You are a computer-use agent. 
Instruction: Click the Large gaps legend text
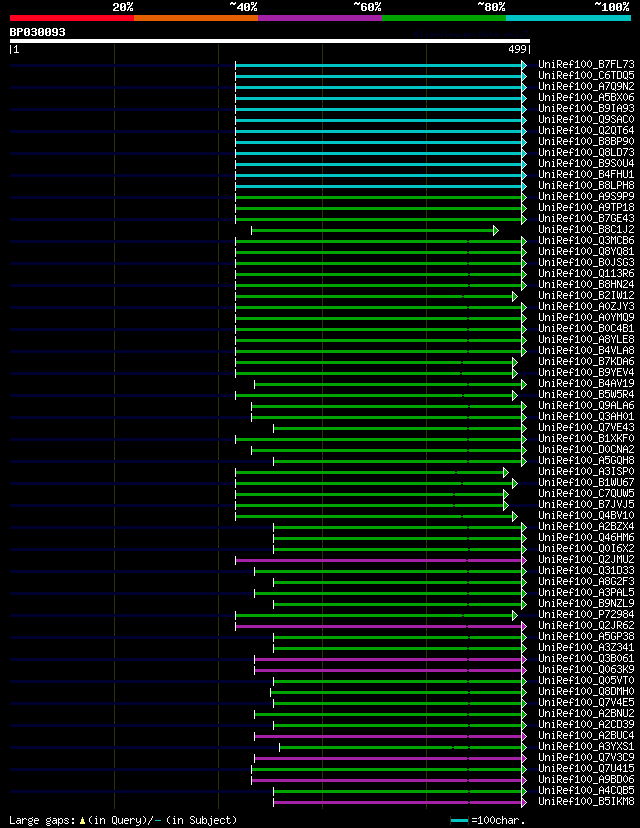[123, 820]
